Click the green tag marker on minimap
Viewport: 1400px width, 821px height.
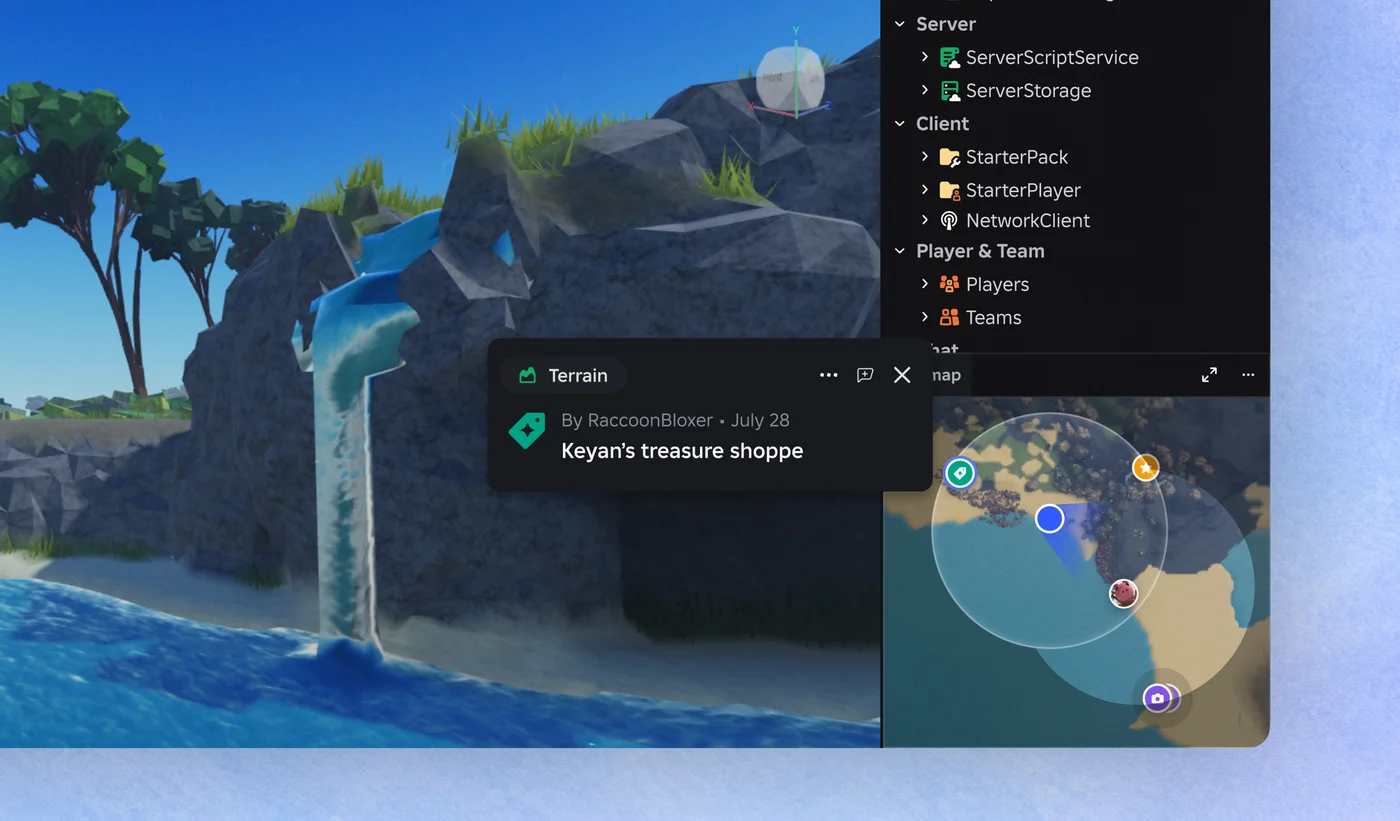[x=960, y=472]
